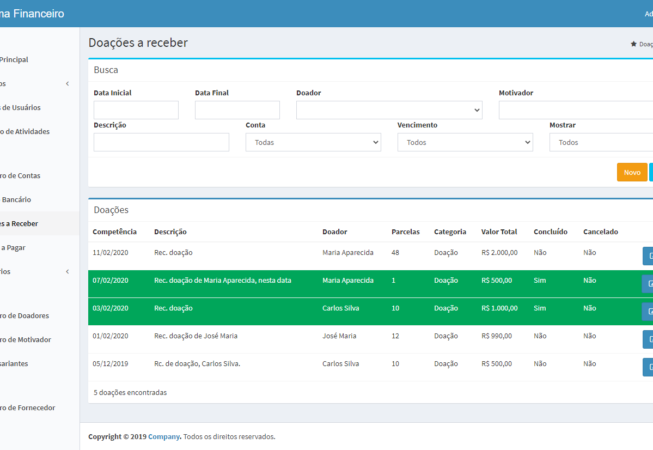
Task: Click the edit icon on the 05/12/2019 donation row
Action: [x=648, y=366]
